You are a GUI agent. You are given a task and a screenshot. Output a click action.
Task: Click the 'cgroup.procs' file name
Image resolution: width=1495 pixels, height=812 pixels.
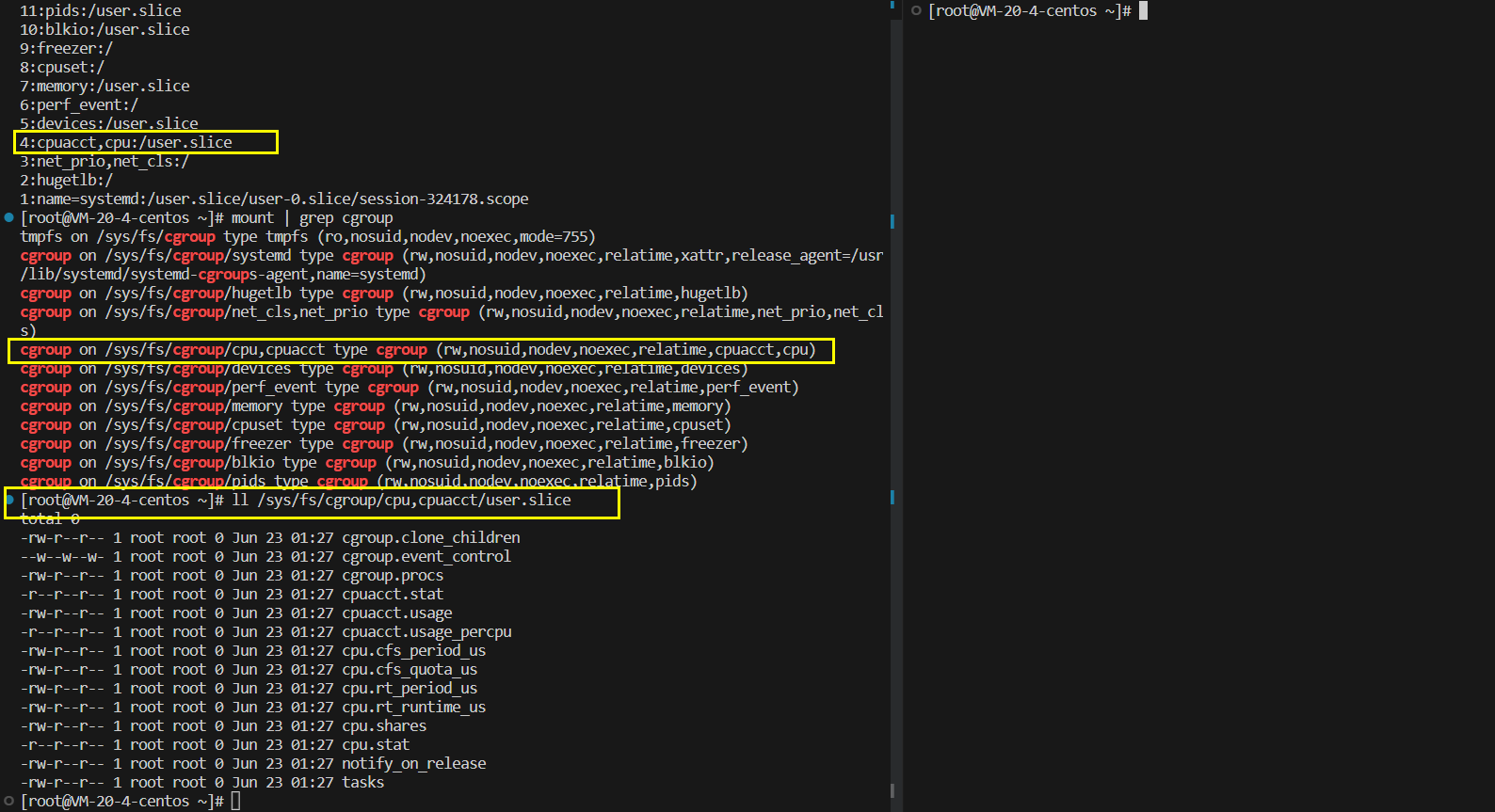[x=393, y=575]
